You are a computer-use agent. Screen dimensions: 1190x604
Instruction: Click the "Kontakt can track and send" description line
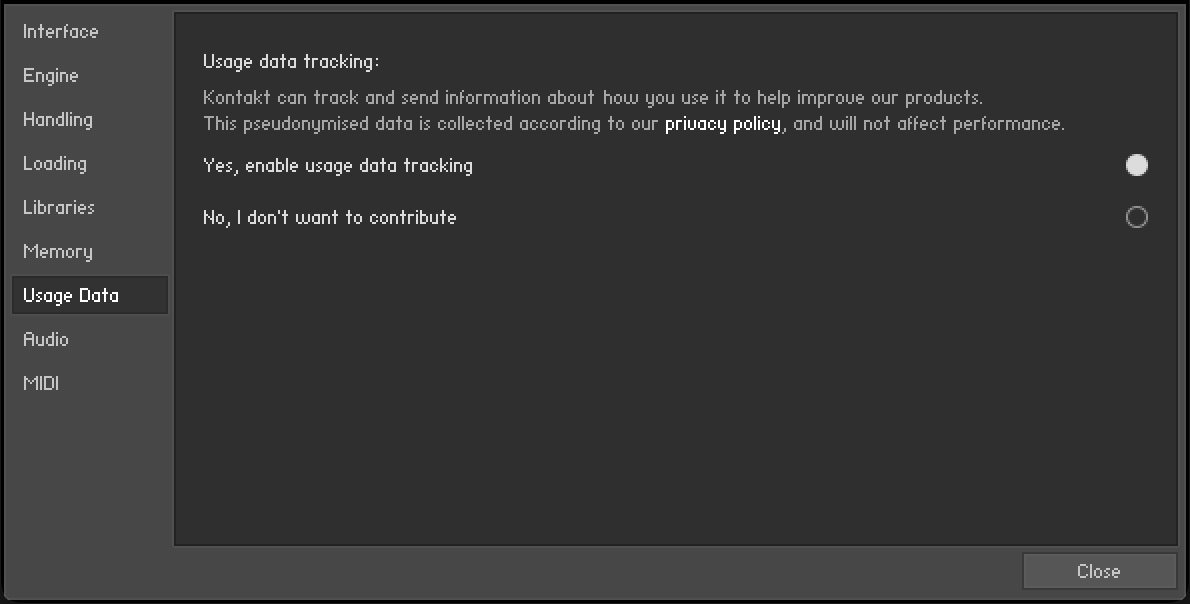[593, 98]
